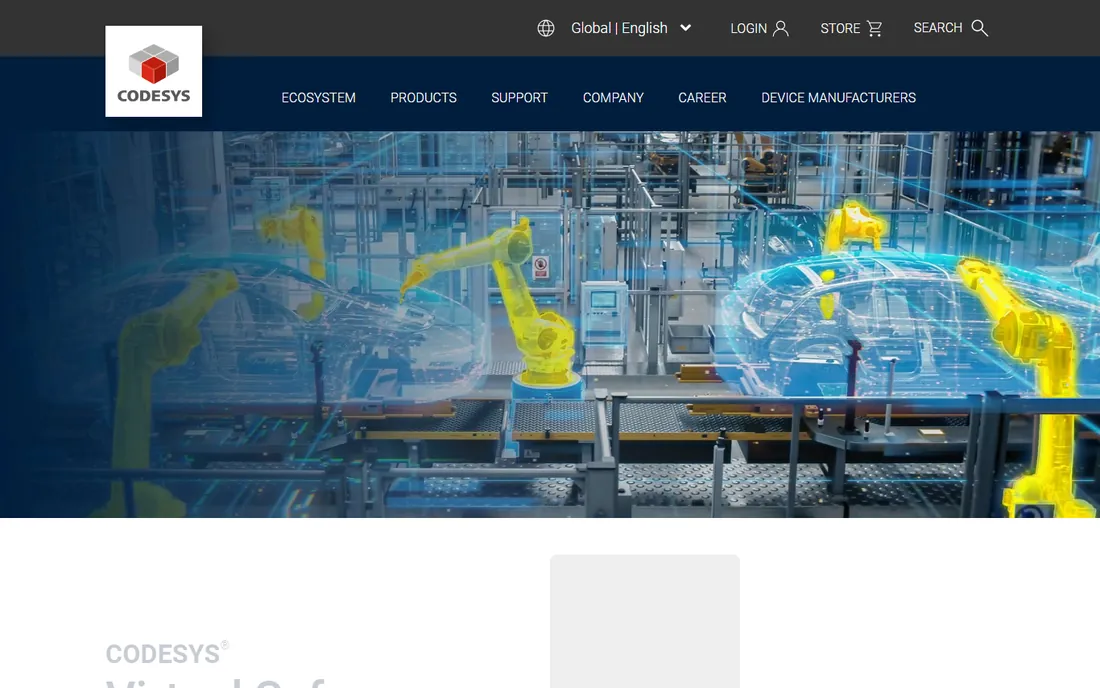Select the Global | English language label

619,28
